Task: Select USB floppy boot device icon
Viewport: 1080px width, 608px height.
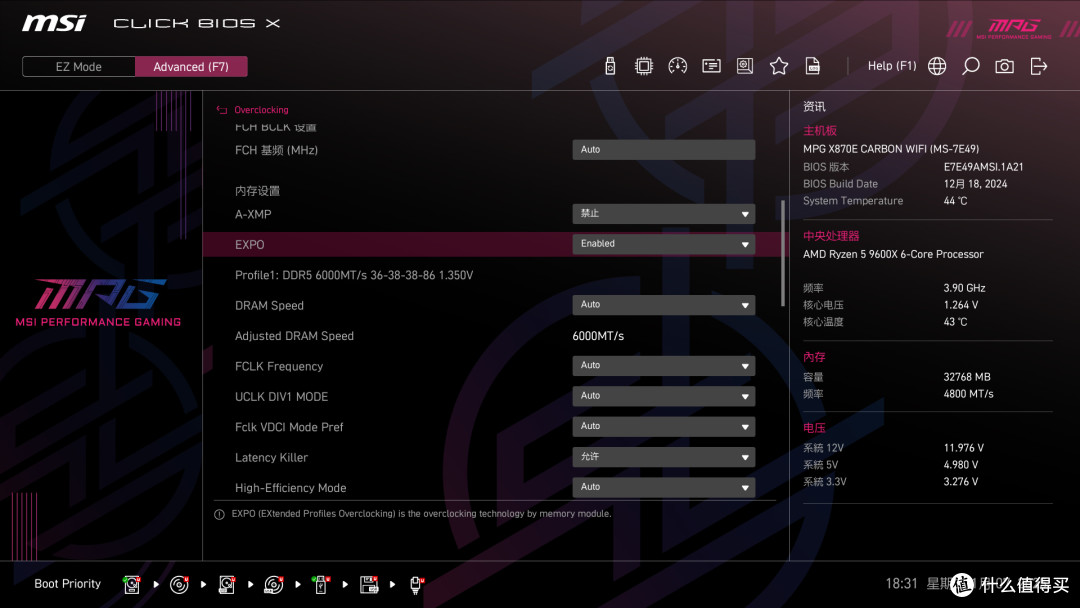Action: [368, 585]
